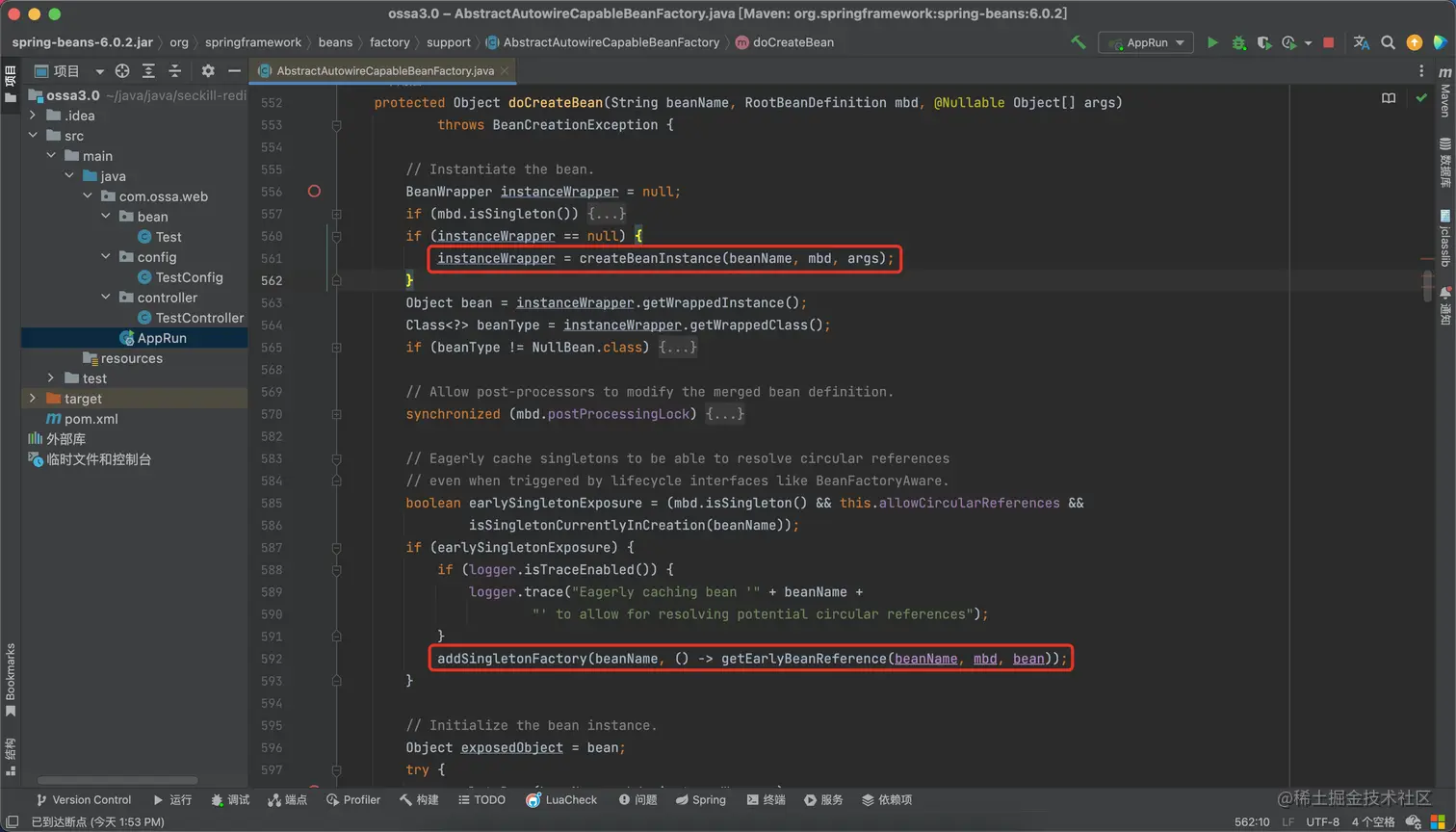The height and width of the screenshot is (832, 1456).
Task: Collapse the controller package
Action: point(106,298)
